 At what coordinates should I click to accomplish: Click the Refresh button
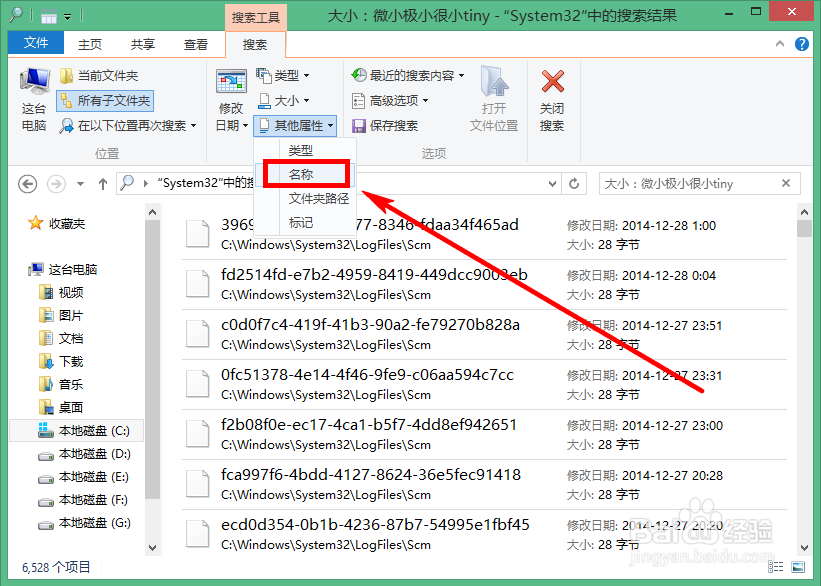tap(574, 184)
